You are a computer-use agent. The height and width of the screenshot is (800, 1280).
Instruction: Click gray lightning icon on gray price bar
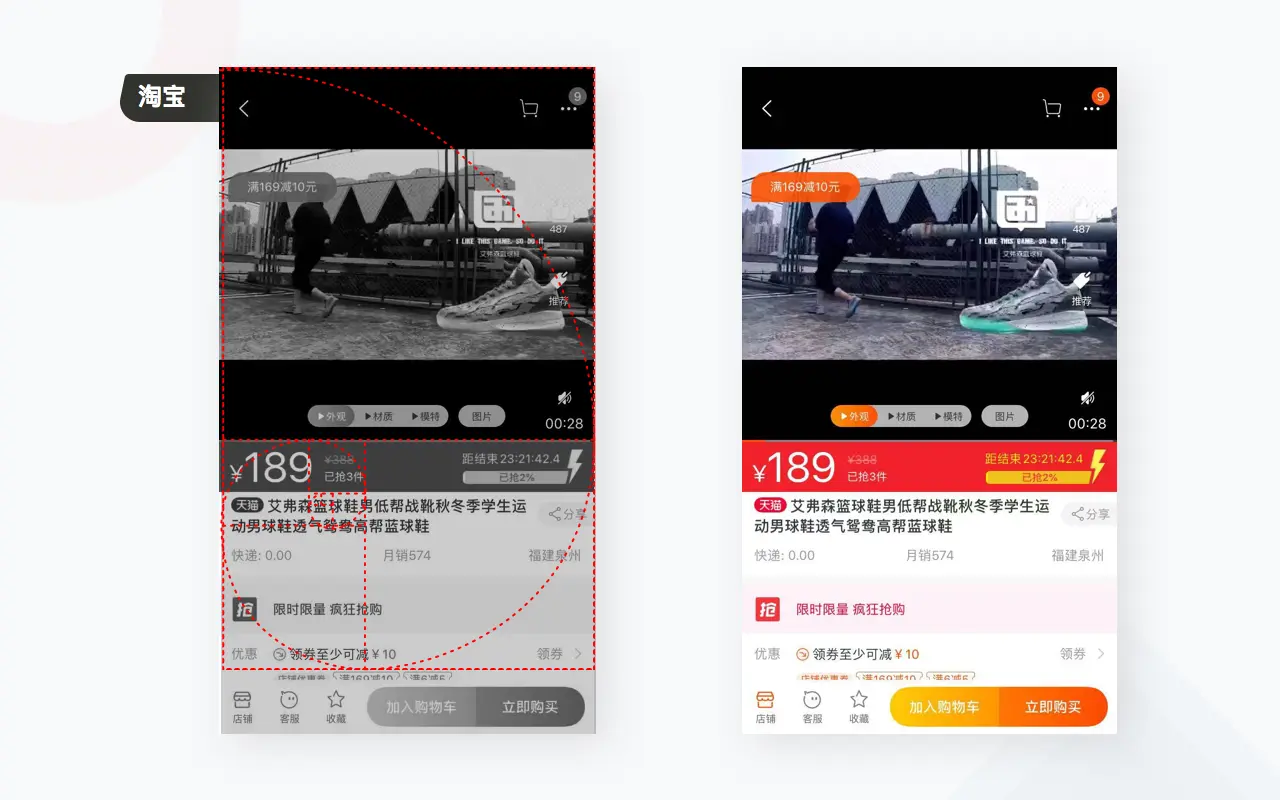pos(575,466)
